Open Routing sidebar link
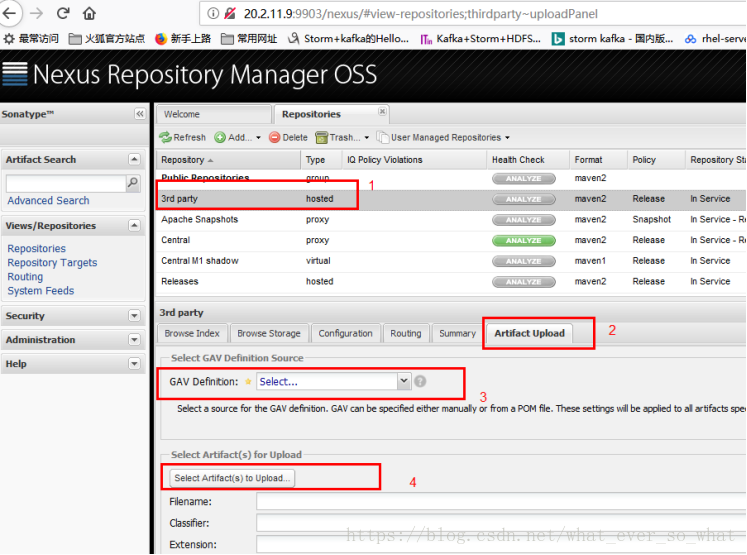This screenshot has width=747, height=555. click(x=25, y=277)
